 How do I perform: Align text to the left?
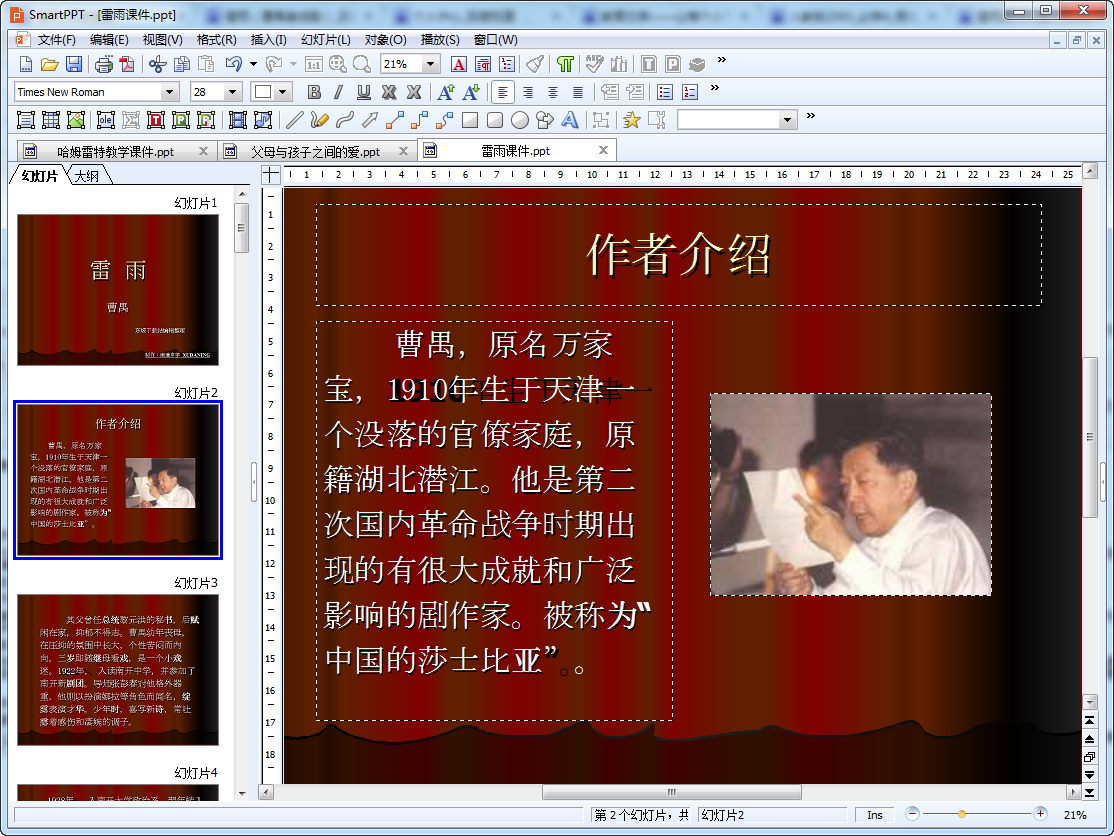(503, 92)
